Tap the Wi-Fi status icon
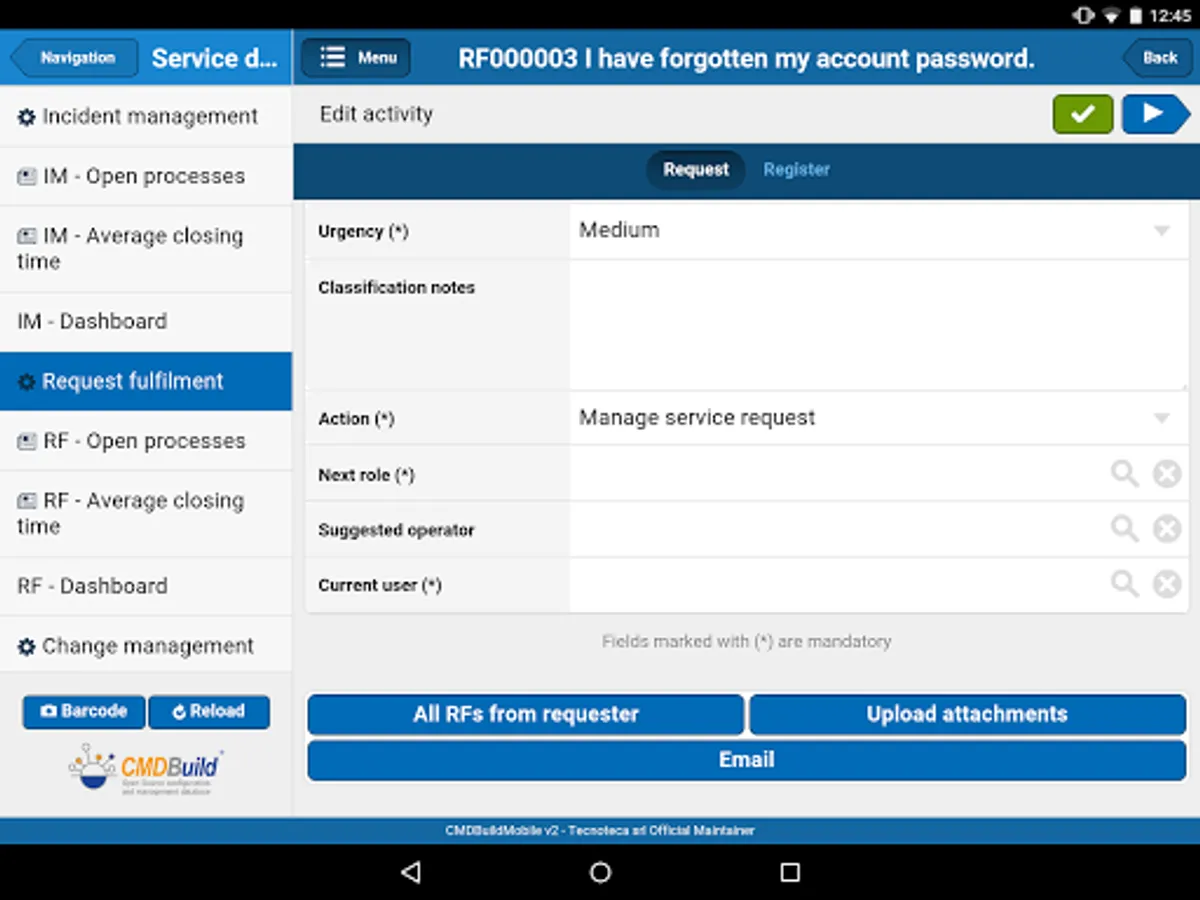1200x900 pixels. pos(1111,15)
